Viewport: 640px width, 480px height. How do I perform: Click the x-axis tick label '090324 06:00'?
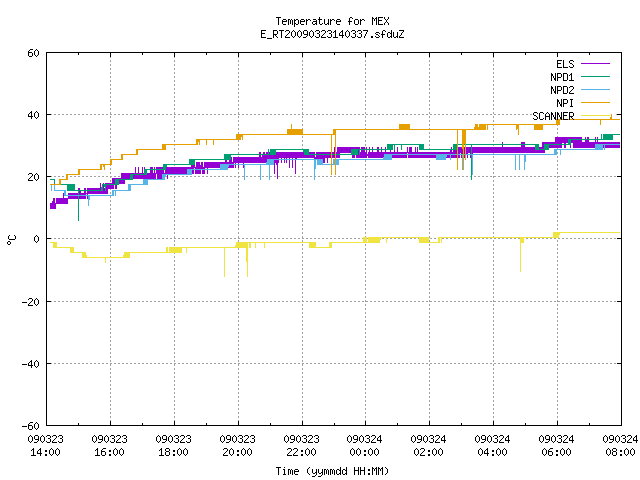point(557,446)
